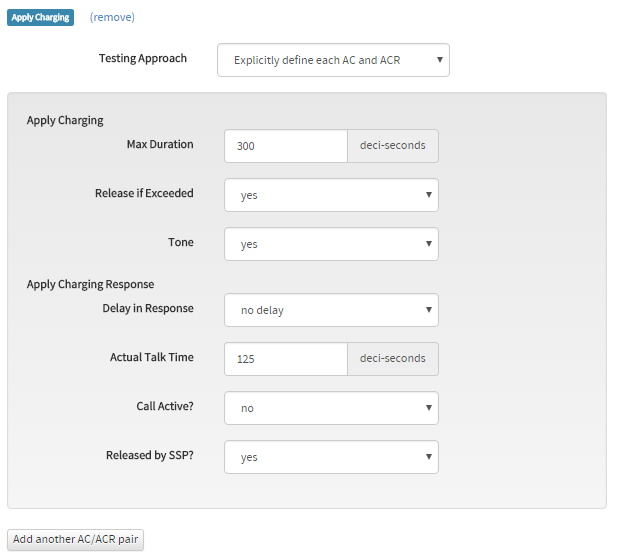Click the Actual Talk Time deci-seconds label
Viewport: 628px width, 552px height.
coord(392,359)
